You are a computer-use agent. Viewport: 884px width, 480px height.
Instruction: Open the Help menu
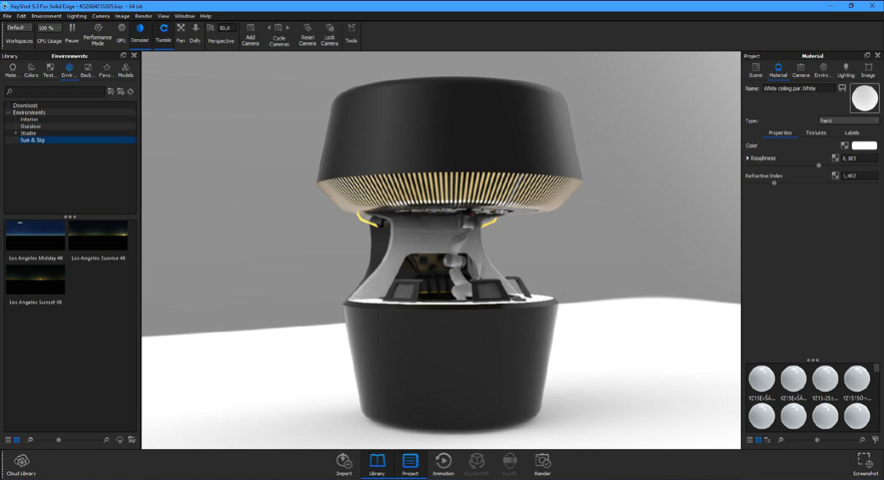click(206, 16)
